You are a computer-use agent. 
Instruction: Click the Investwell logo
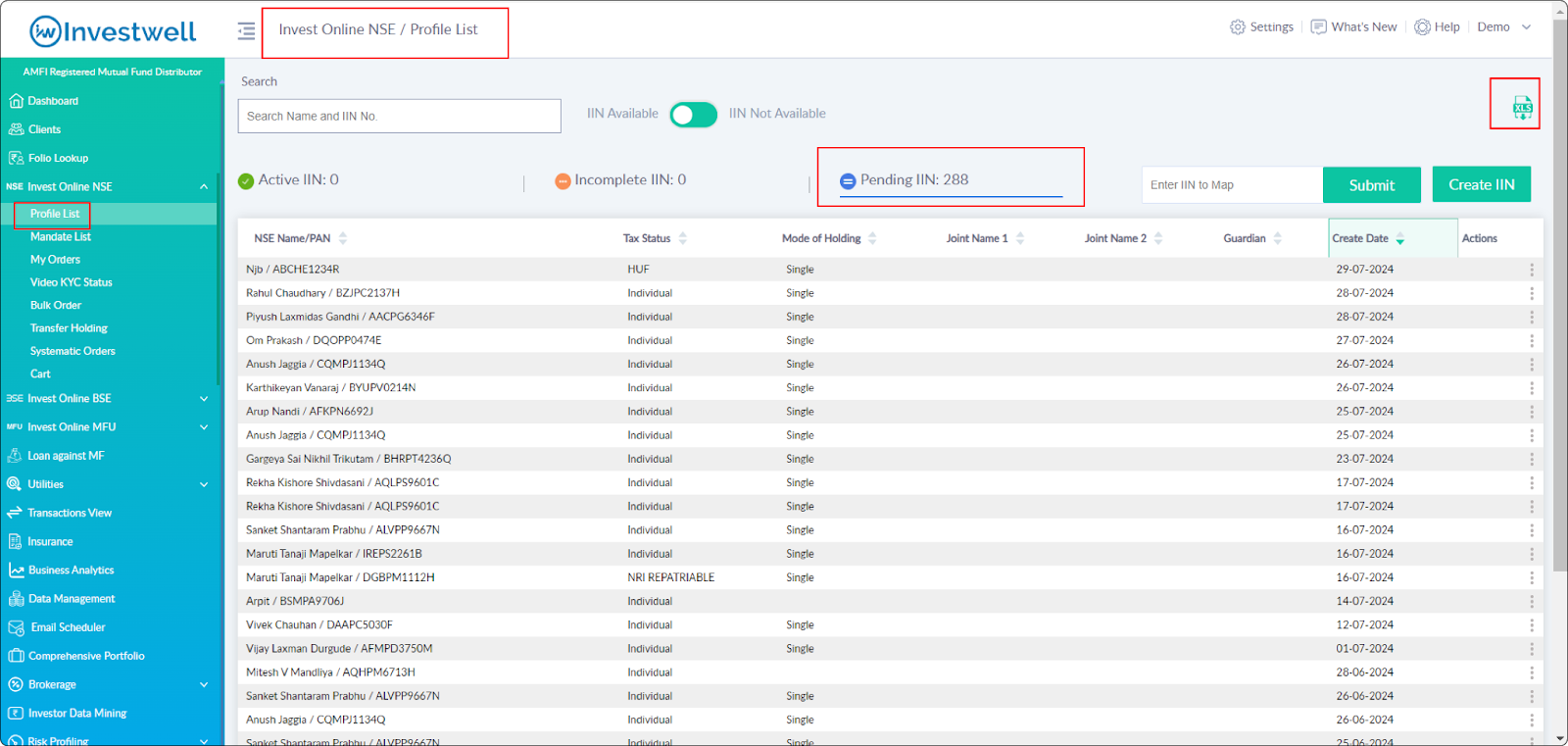(113, 31)
